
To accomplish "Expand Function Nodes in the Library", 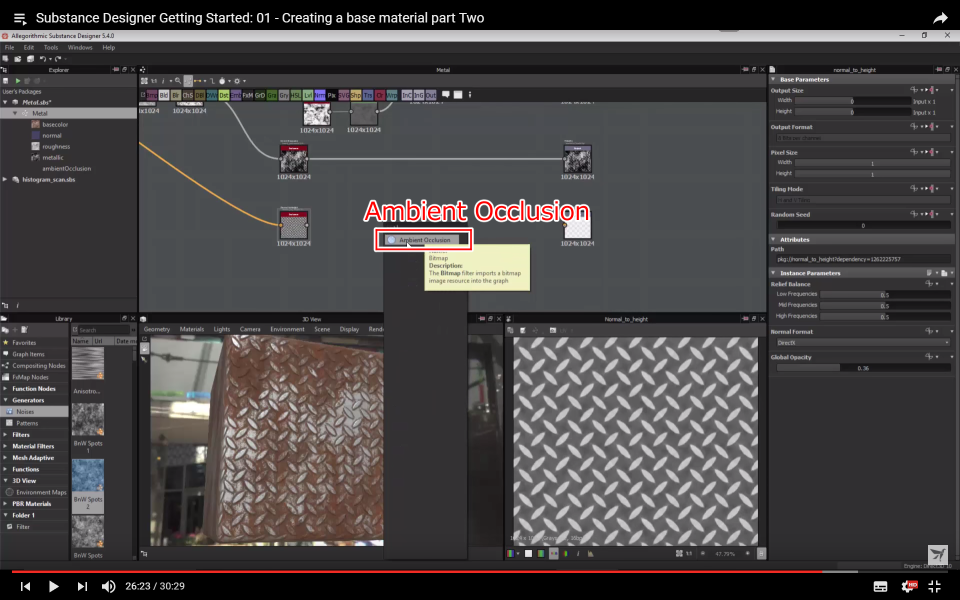I will [x=6, y=389].
